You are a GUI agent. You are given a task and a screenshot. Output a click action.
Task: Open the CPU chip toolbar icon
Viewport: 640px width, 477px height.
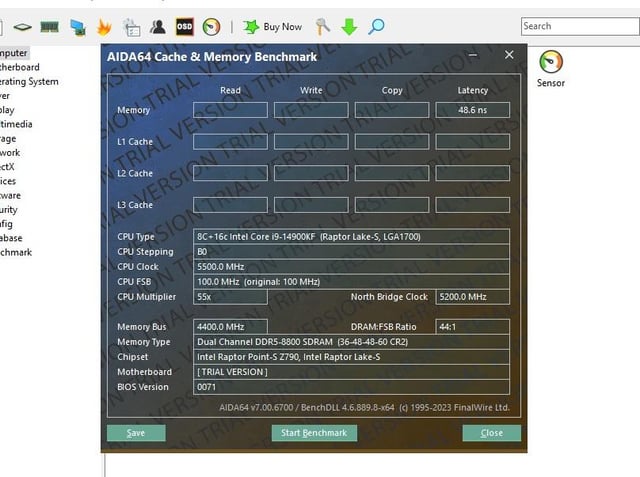tap(22, 27)
